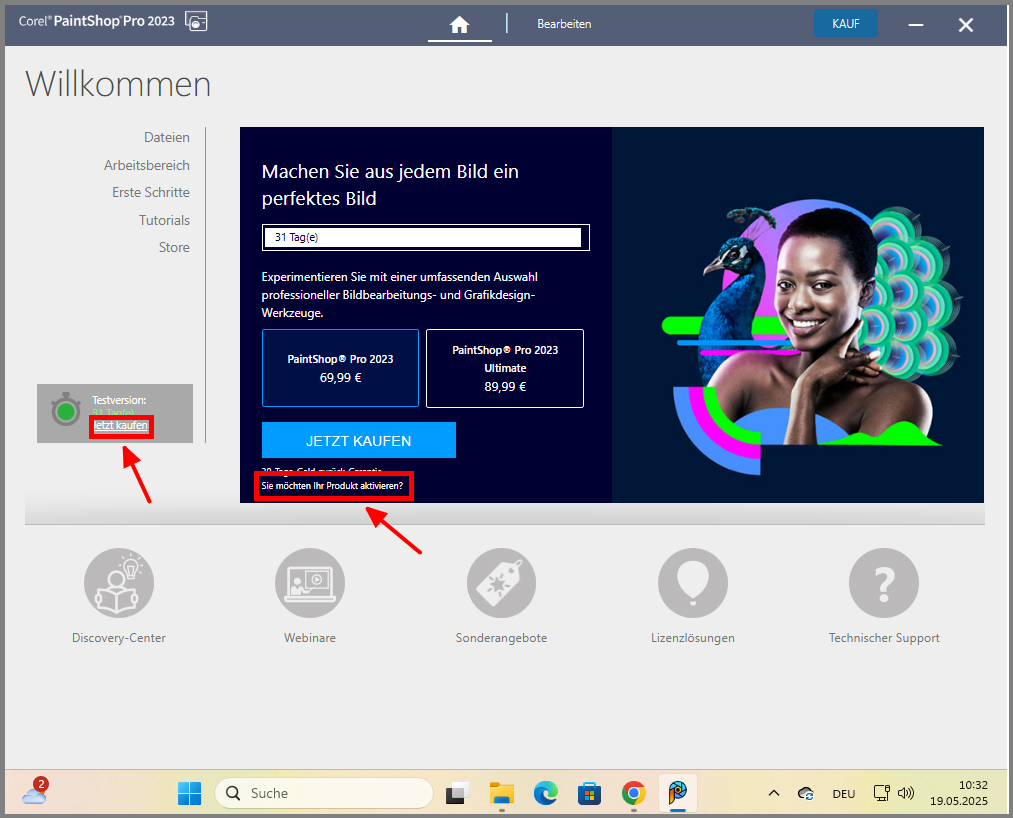The image size is (1013, 818).
Task: View the Sonderangebote offers
Action: click(x=500, y=582)
